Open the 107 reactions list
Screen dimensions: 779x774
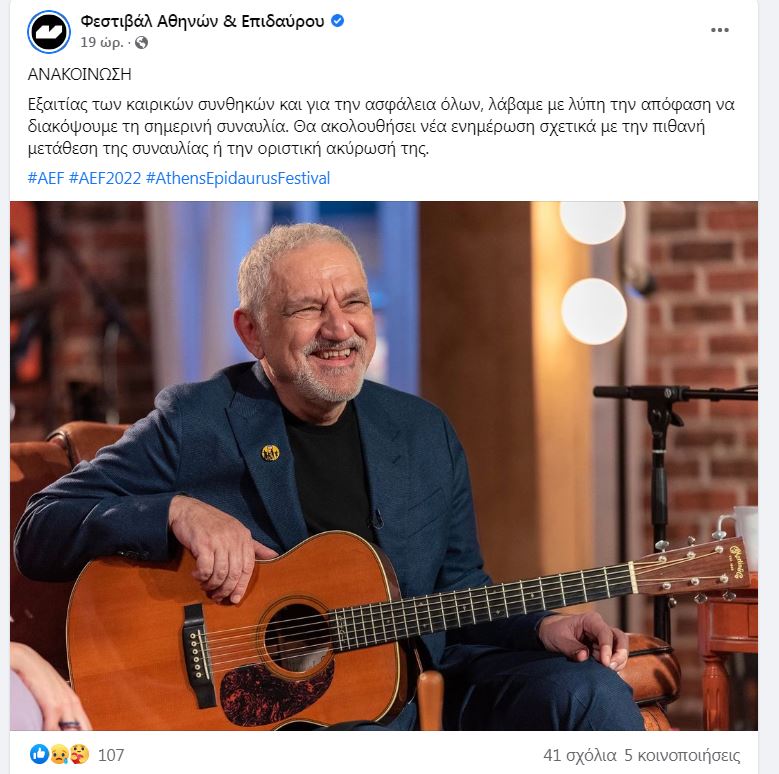[x=111, y=755]
